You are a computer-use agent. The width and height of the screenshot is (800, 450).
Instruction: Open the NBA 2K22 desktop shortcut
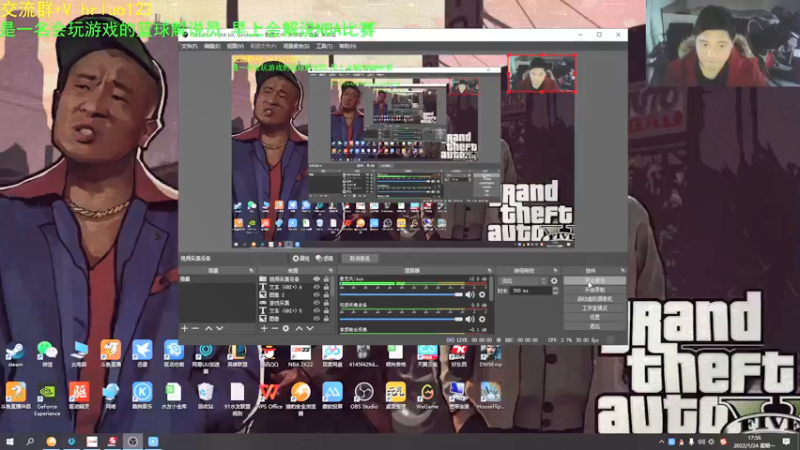(x=301, y=355)
